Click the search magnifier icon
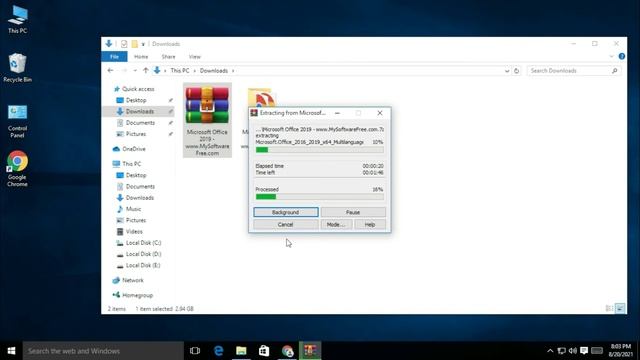Image resolution: width=640 pixels, height=360 pixels. click(x=615, y=71)
